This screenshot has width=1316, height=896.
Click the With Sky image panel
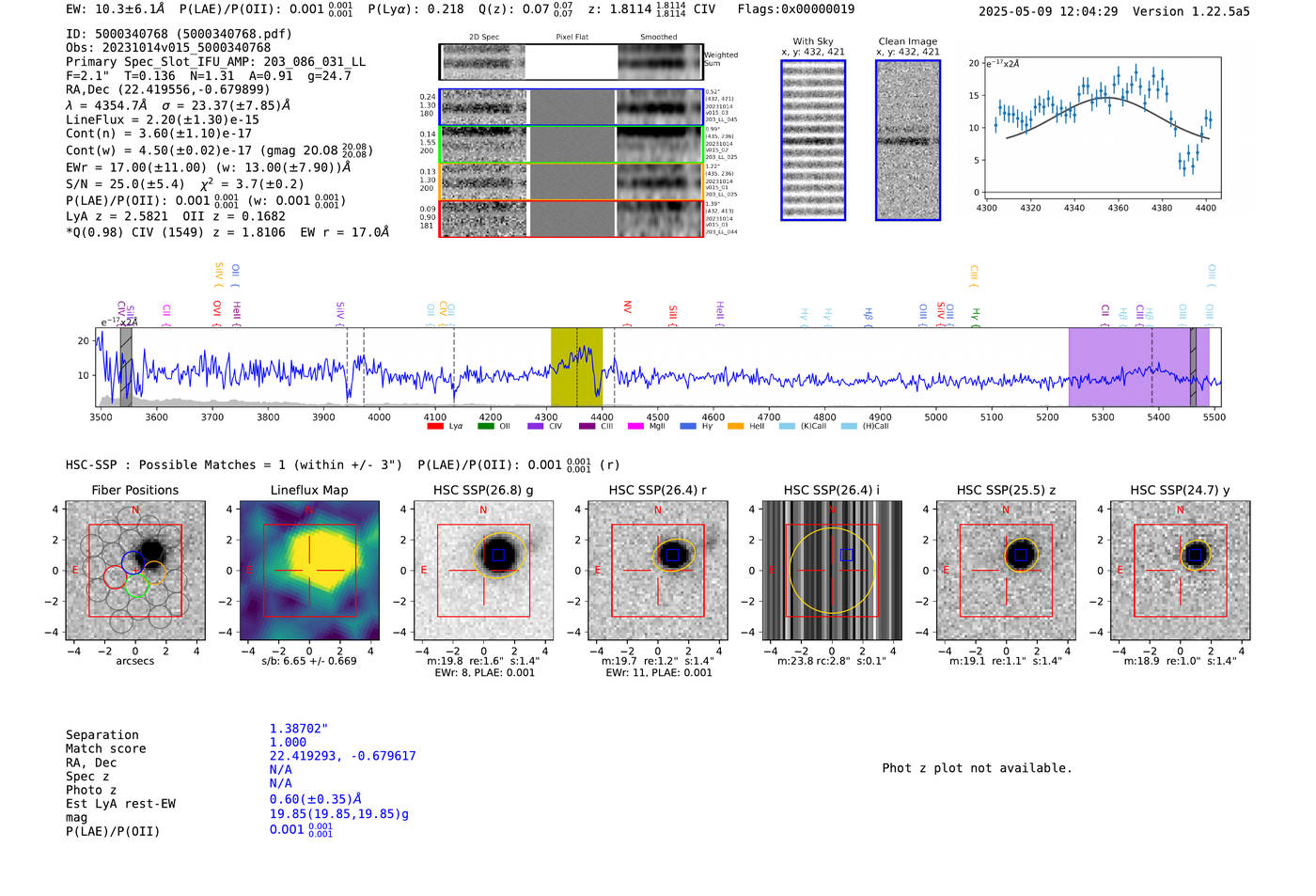[813, 140]
